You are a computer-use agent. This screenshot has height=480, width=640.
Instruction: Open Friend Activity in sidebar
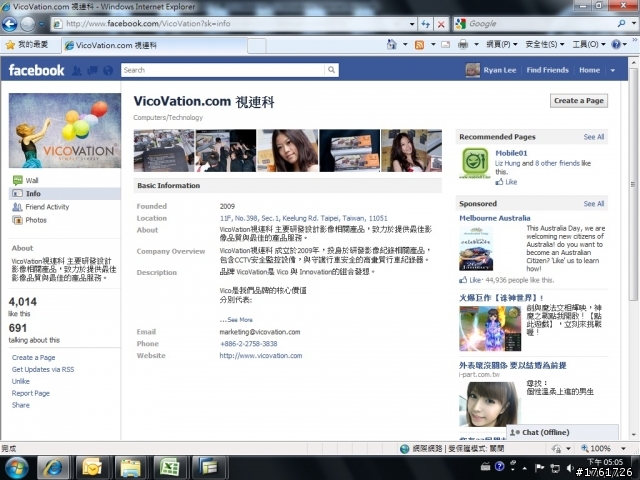tap(47, 207)
